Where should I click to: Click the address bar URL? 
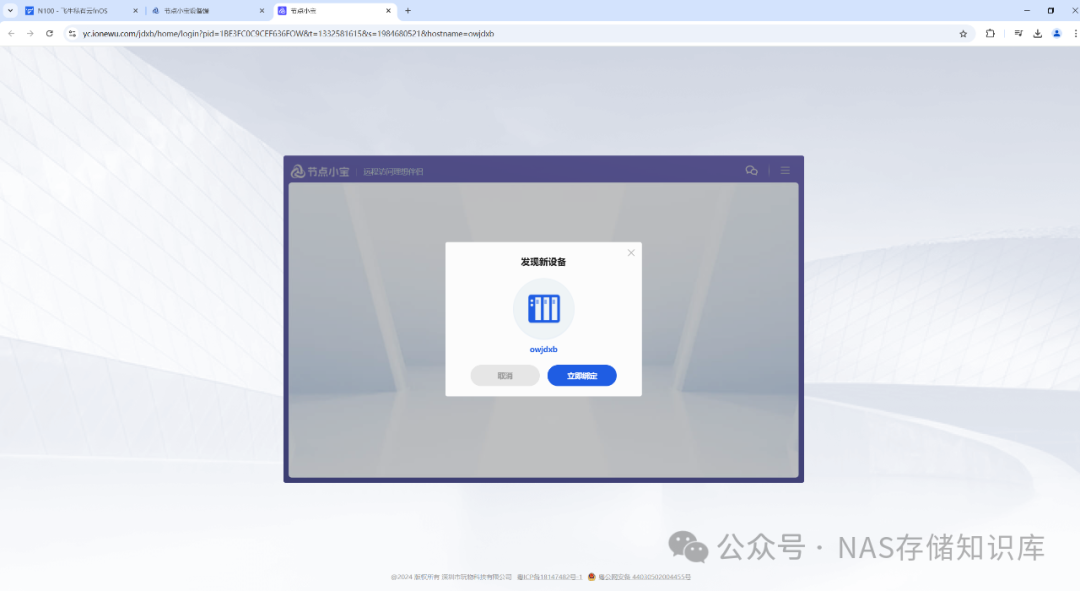(288, 33)
